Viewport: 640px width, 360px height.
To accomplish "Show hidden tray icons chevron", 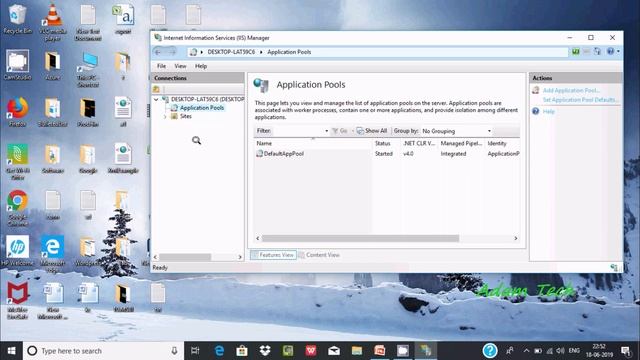I will pos(526,351).
